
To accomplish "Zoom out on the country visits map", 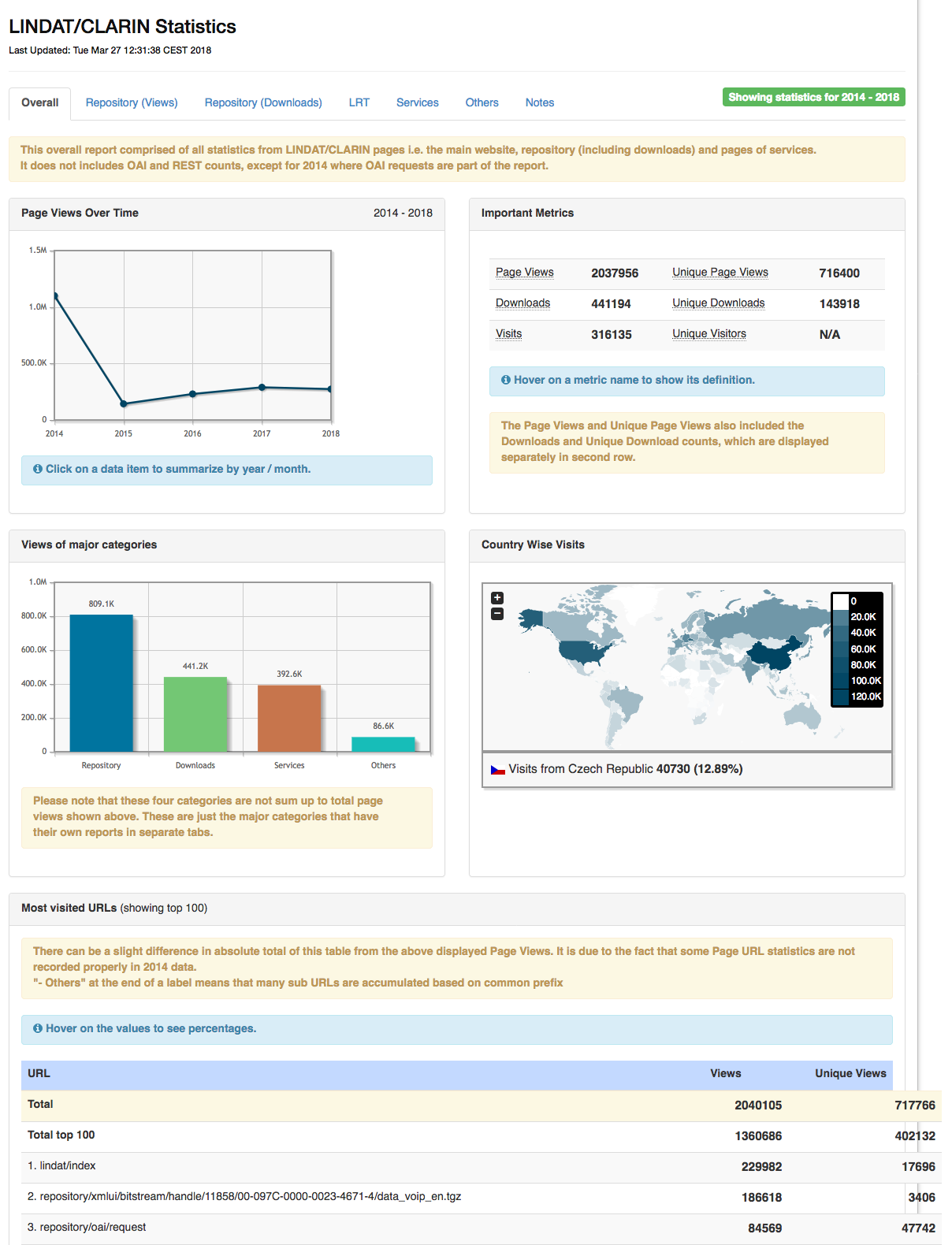I will 497,614.
